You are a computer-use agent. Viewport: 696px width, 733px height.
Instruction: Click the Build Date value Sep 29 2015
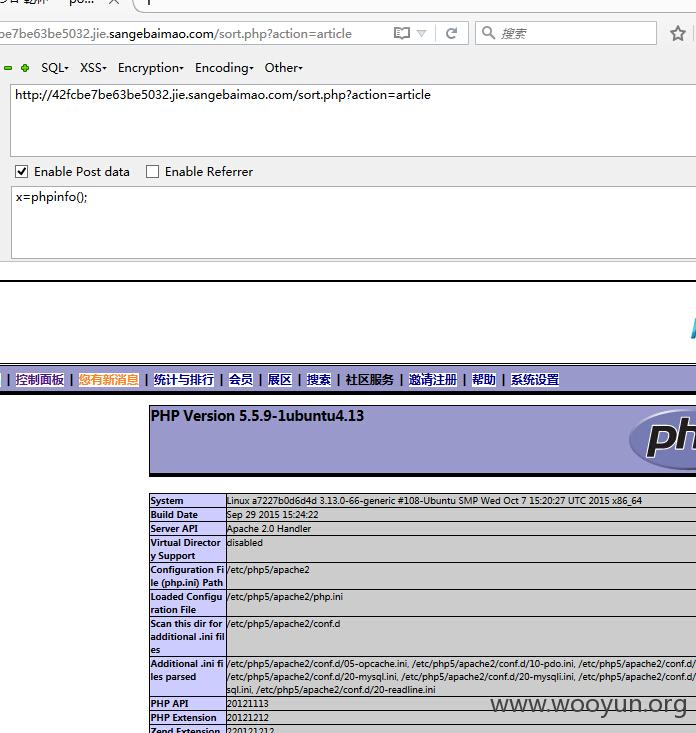273,515
